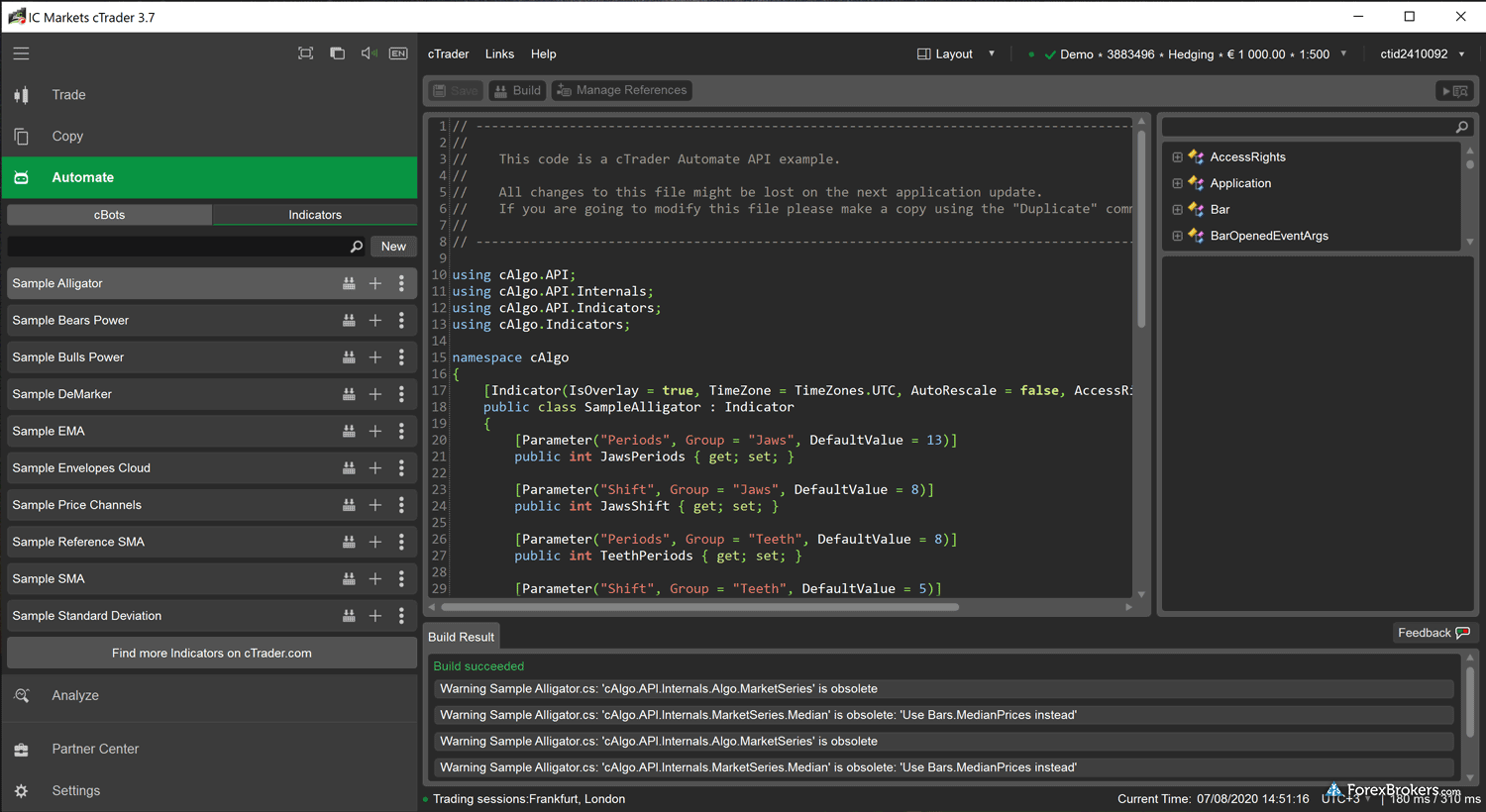
Task: Open the Layout dropdown
Action: [x=955, y=54]
